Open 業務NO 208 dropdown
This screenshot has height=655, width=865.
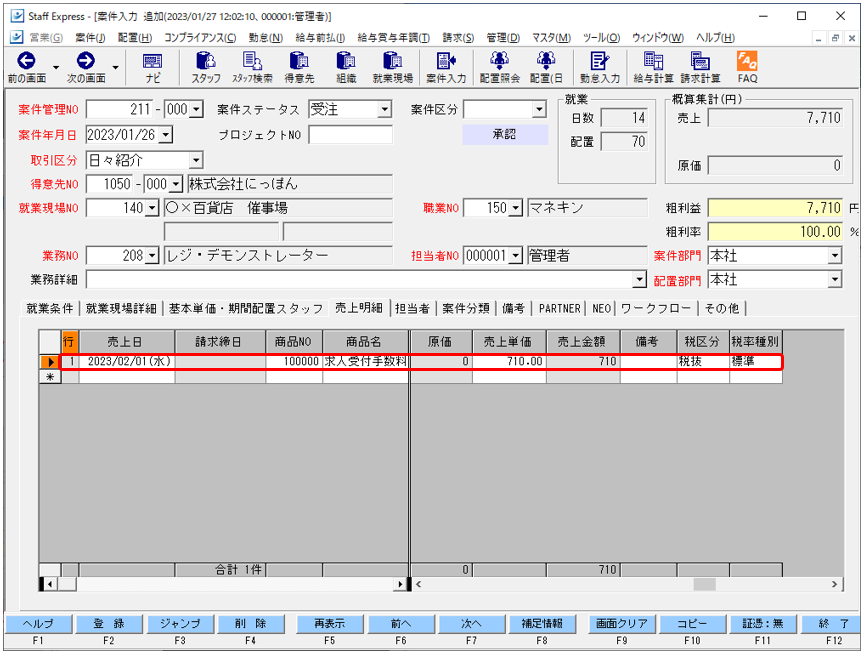152,256
